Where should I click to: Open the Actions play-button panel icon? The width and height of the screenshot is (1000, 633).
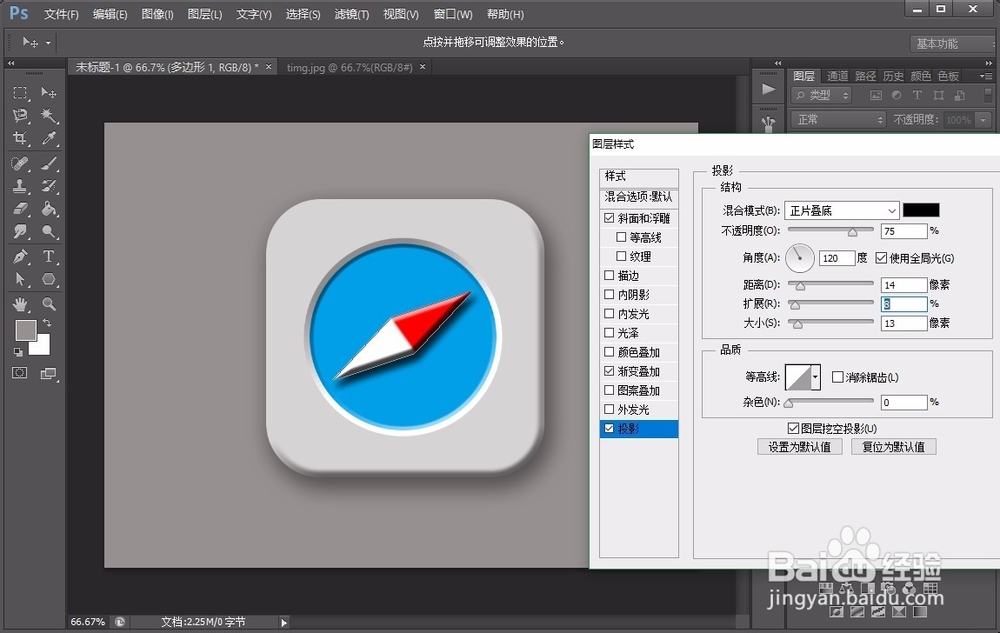[x=768, y=89]
